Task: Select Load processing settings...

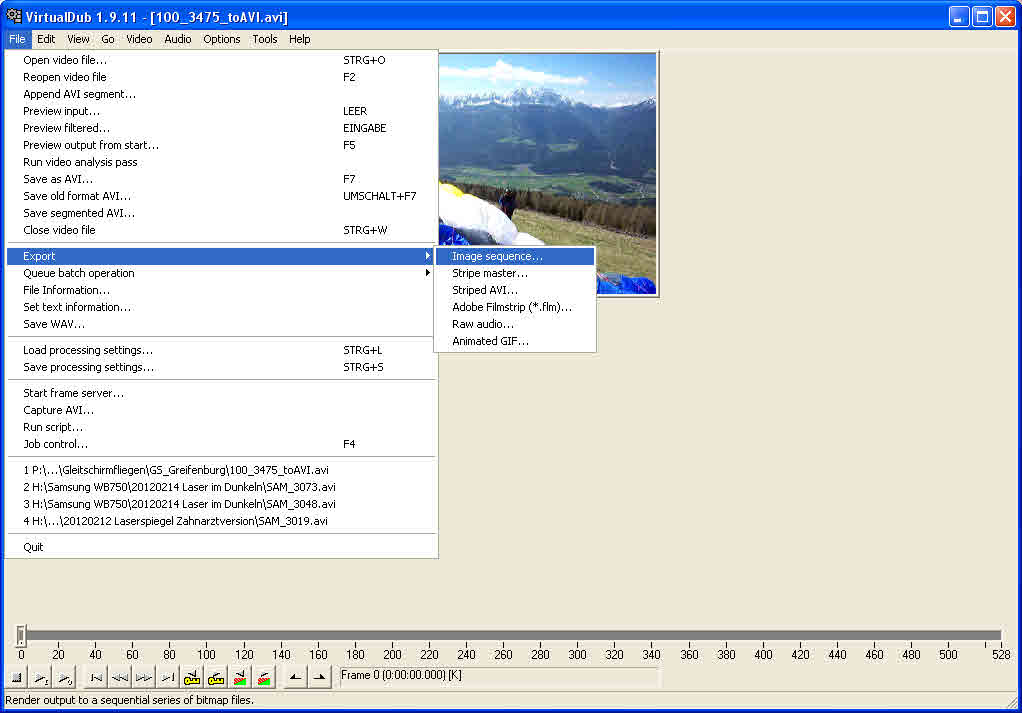Action: coord(220,350)
